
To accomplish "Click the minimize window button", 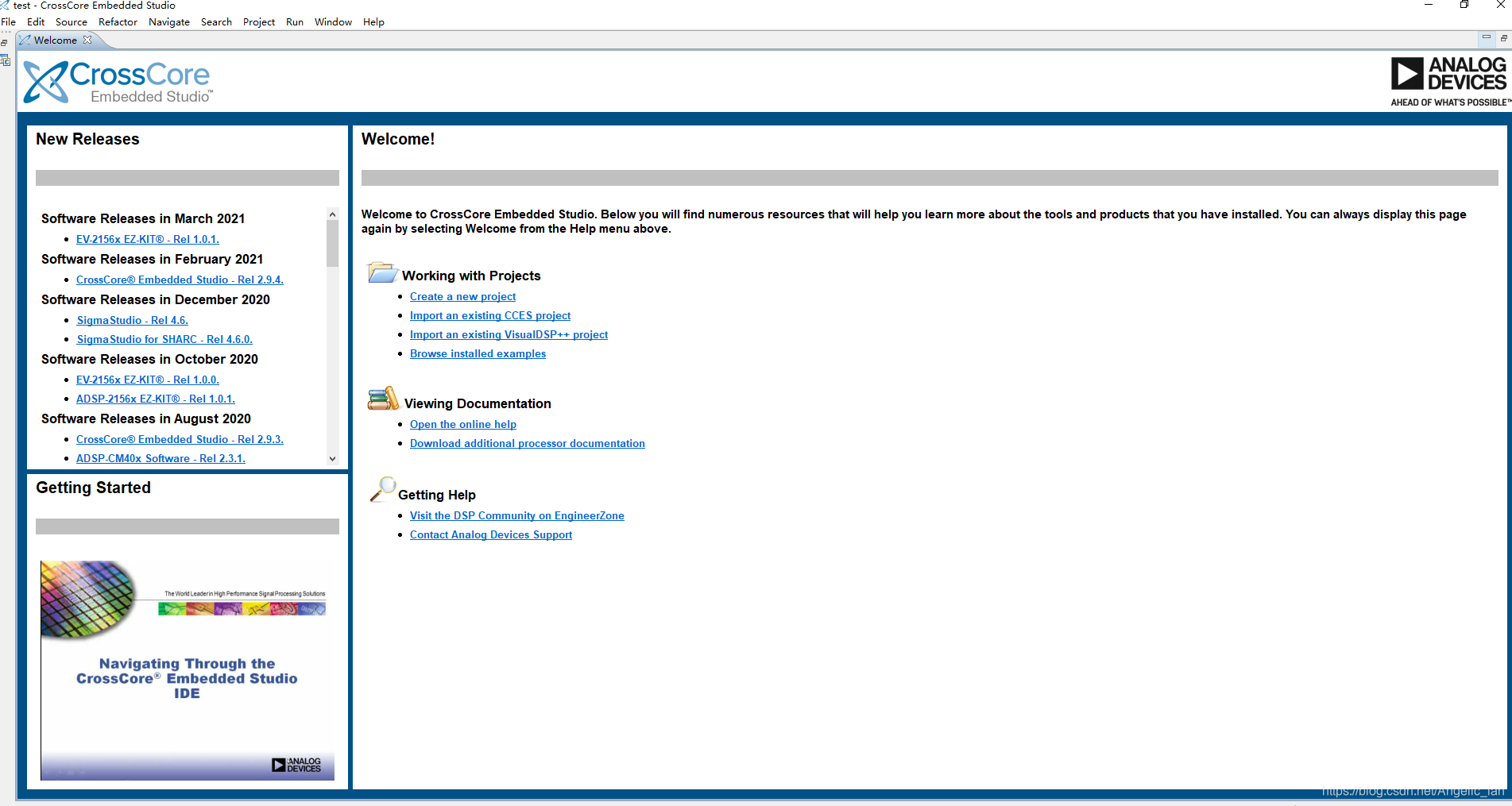I will point(1428,5).
